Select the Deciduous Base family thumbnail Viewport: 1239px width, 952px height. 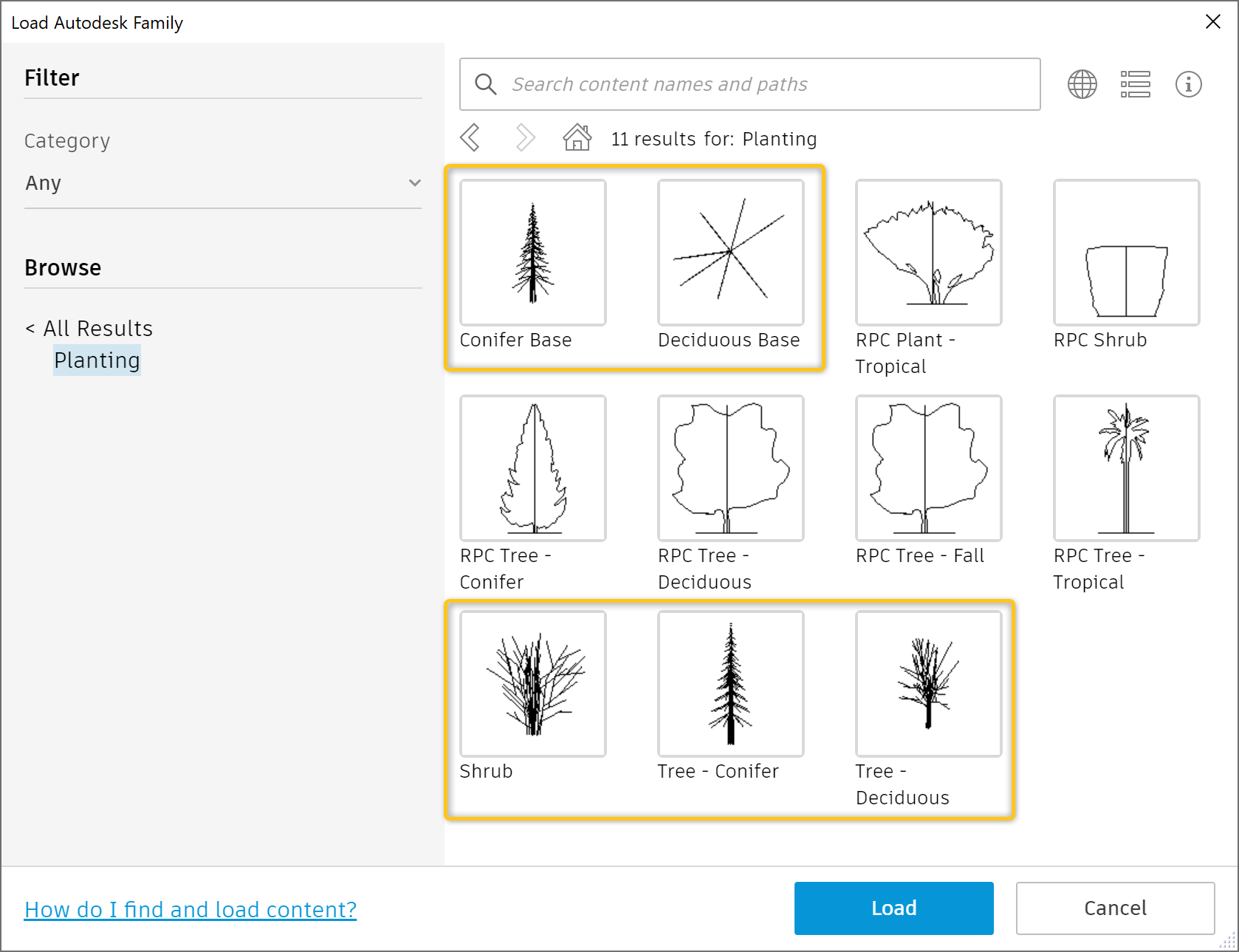730,252
